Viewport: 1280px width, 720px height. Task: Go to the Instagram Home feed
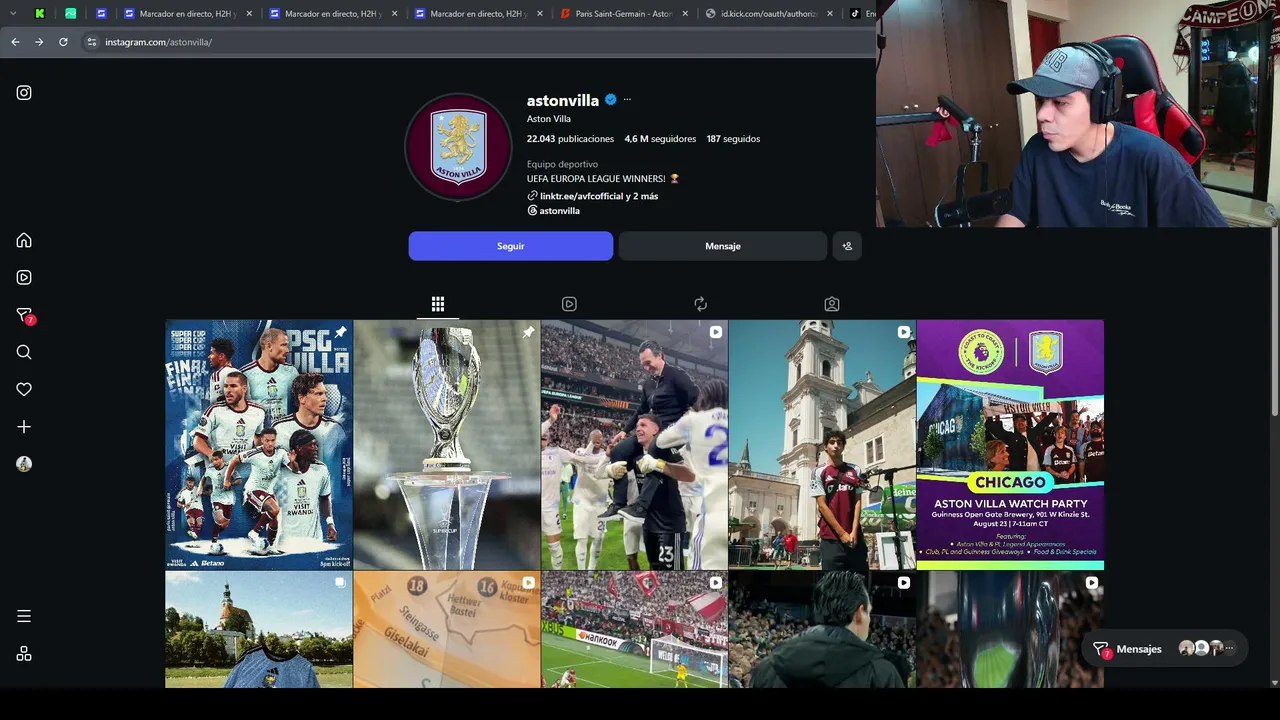tap(24, 240)
